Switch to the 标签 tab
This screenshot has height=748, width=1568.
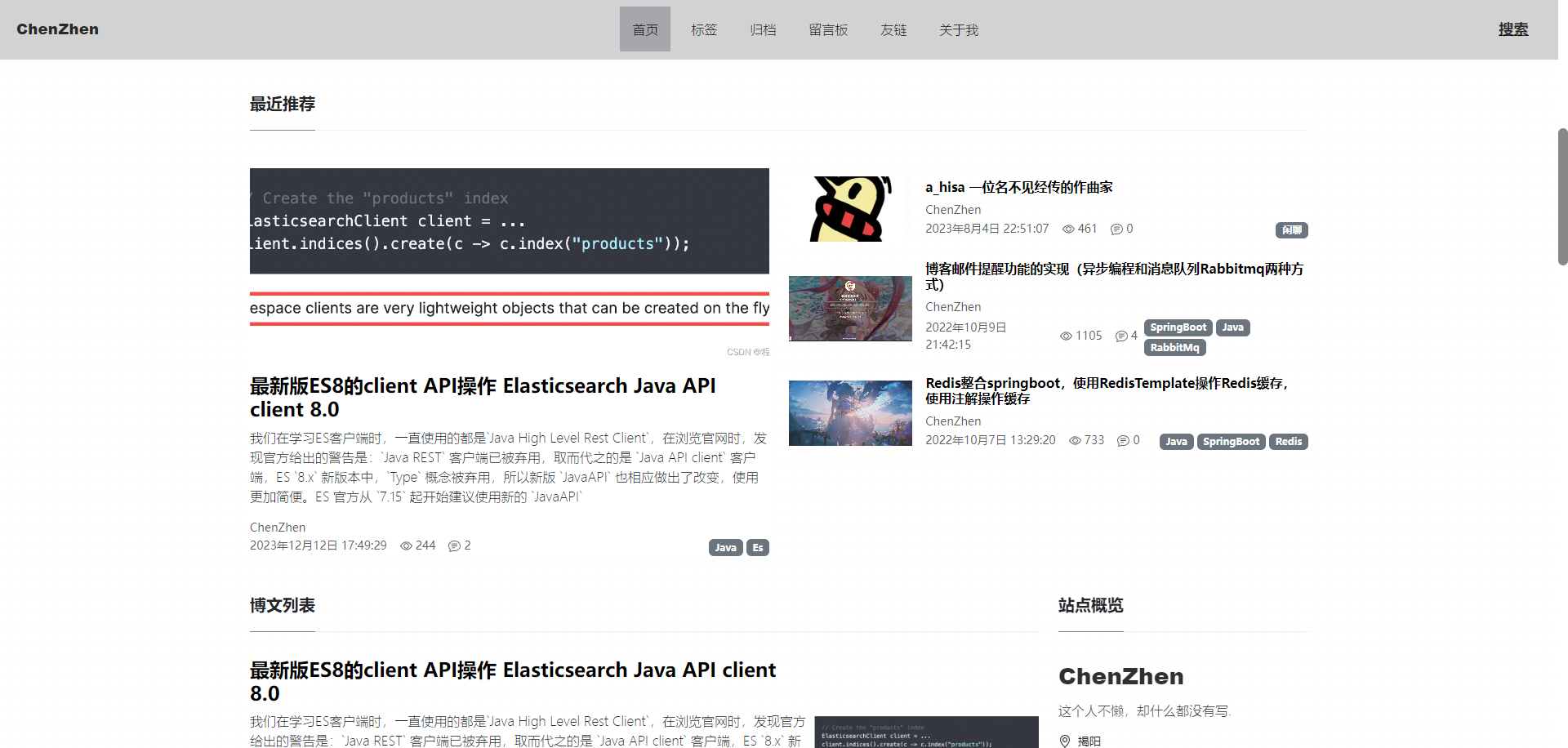tap(704, 29)
